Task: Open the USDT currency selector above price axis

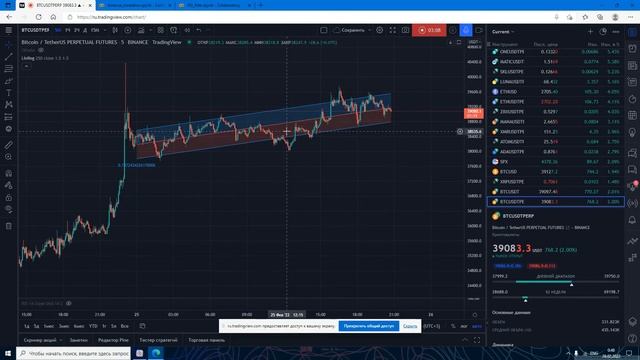Action: click(473, 42)
